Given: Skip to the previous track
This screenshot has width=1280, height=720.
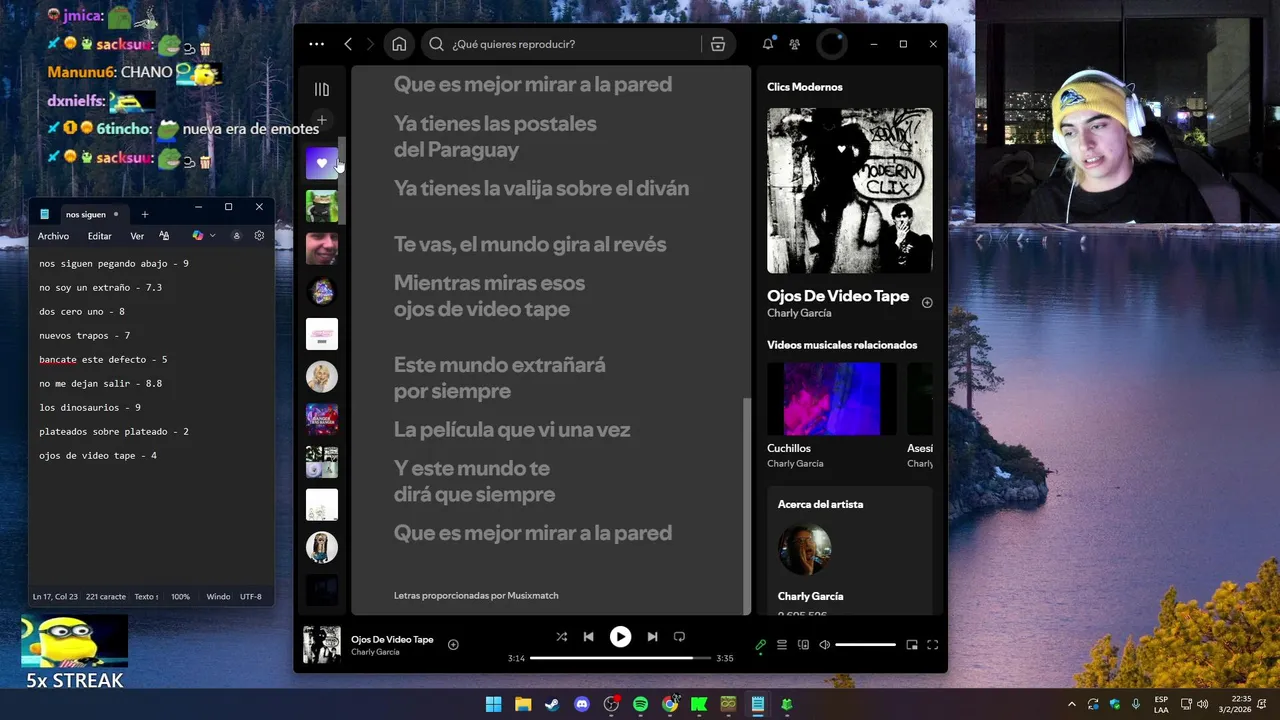Looking at the screenshot, I should [x=589, y=636].
